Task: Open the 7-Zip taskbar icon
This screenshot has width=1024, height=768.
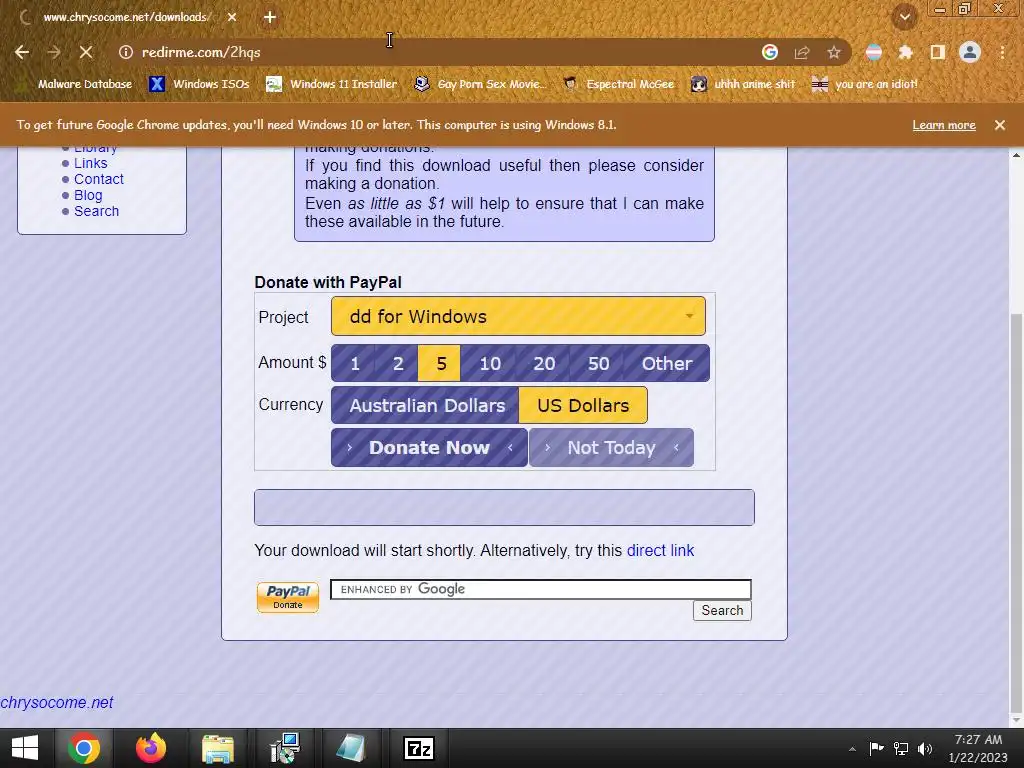Action: pyautogui.click(x=419, y=748)
